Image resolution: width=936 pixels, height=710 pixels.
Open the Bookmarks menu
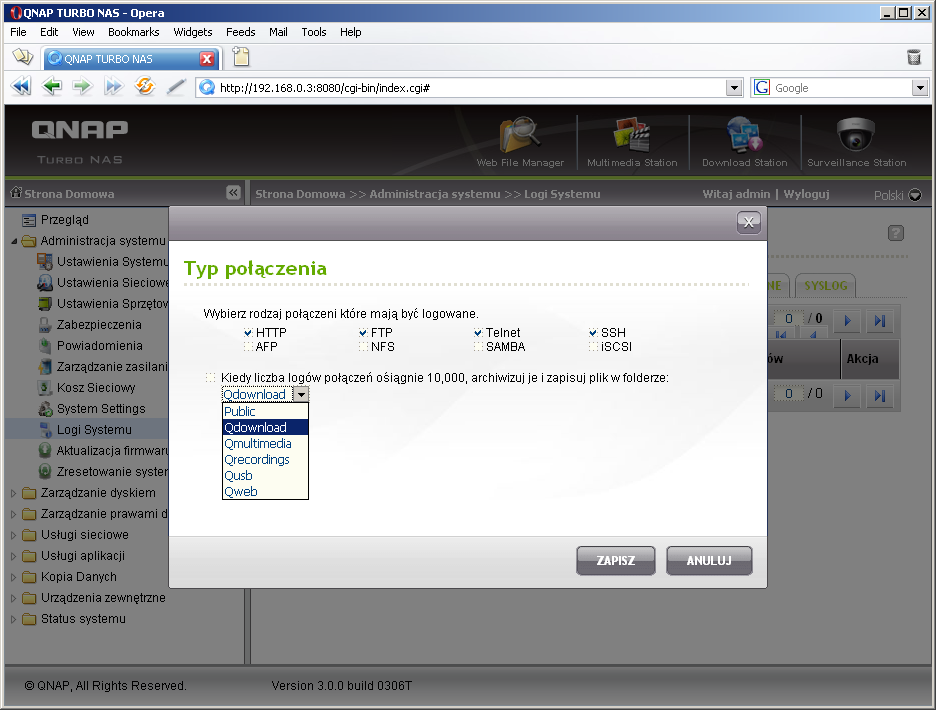click(133, 32)
